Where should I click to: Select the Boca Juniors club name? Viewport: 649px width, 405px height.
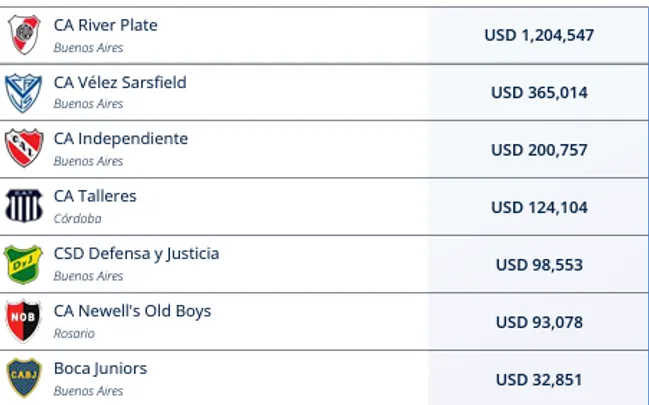100,368
